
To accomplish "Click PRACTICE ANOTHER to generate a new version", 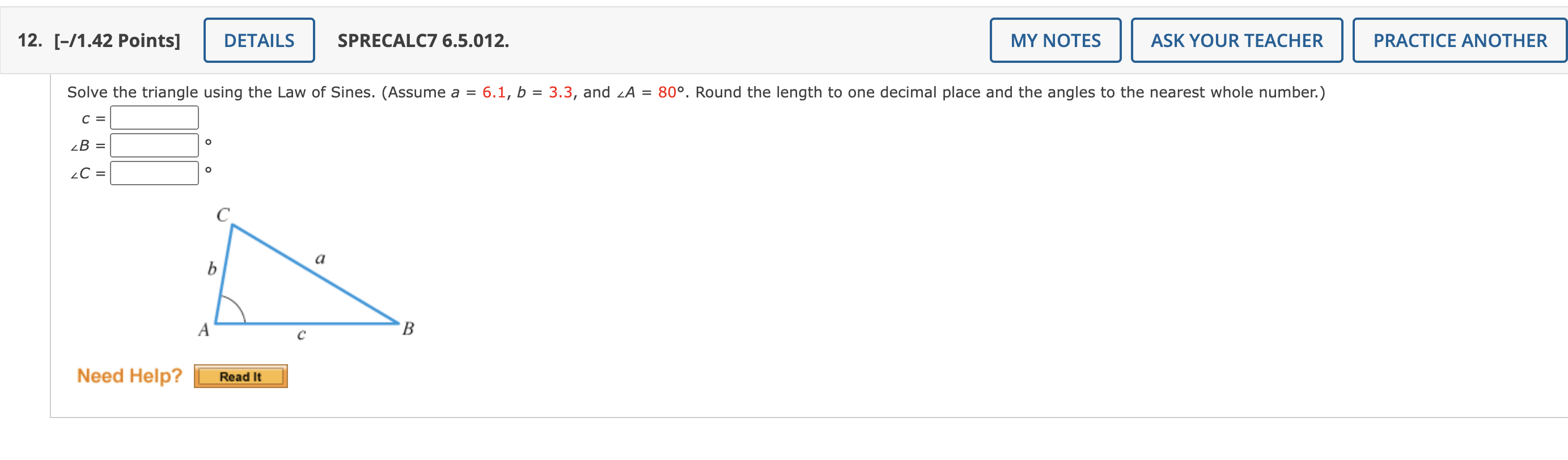I will point(1459,40).
